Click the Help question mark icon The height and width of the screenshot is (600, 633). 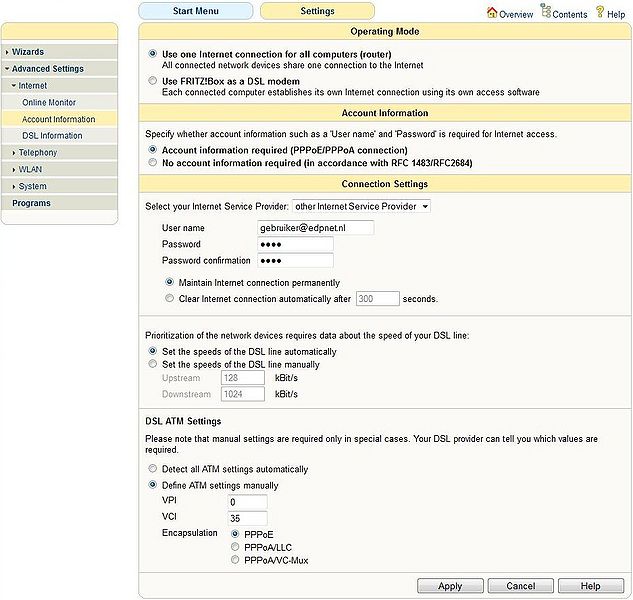pos(600,12)
